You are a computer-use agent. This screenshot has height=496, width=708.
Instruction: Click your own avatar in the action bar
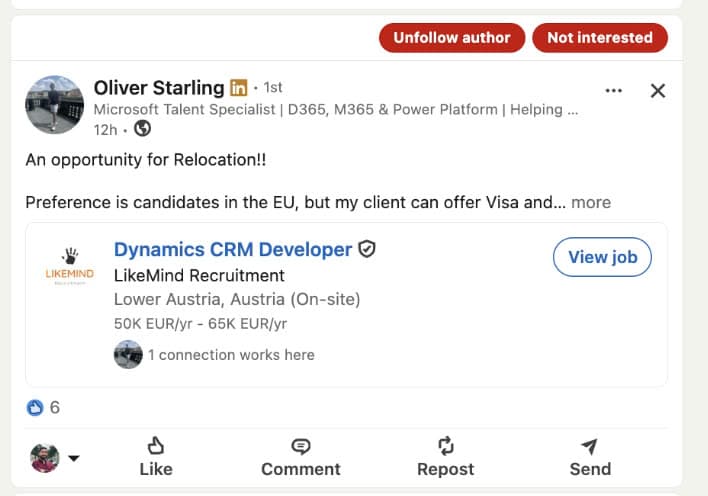[x=45, y=458]
